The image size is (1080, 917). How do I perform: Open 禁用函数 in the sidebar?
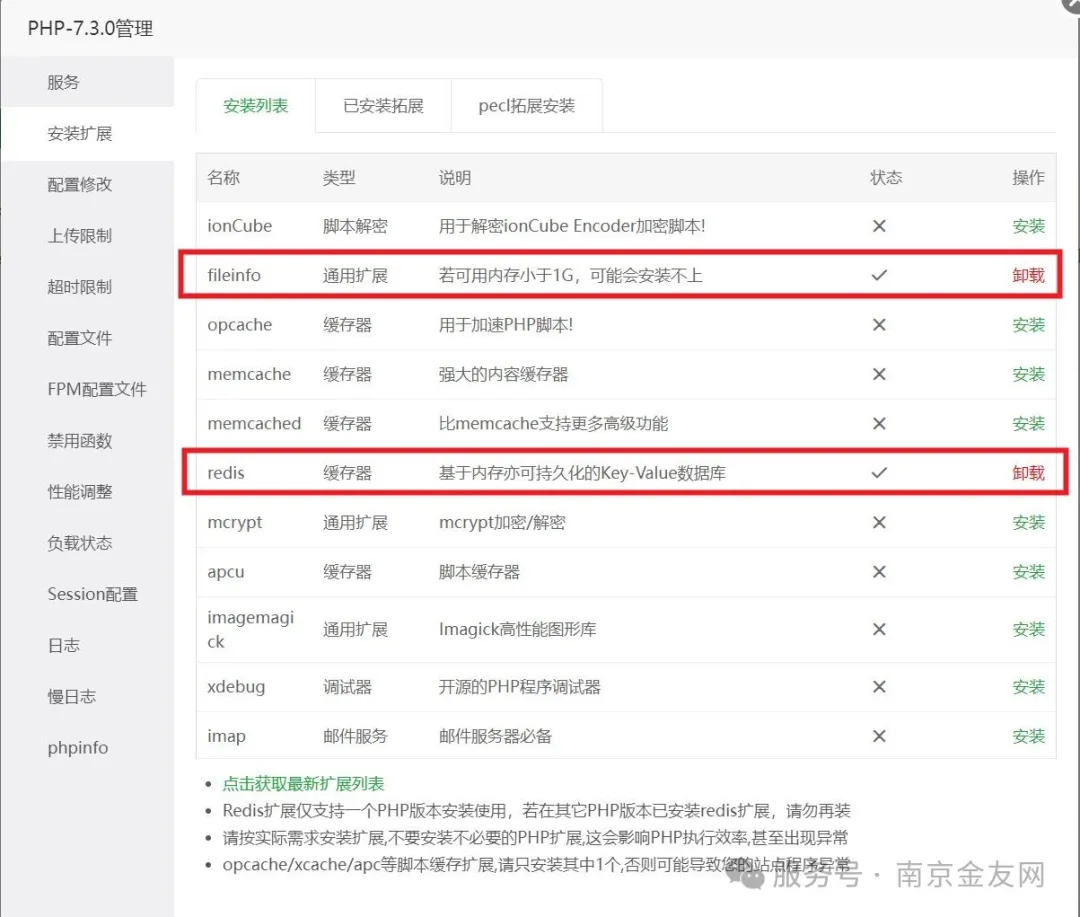[x=87, y=440]
